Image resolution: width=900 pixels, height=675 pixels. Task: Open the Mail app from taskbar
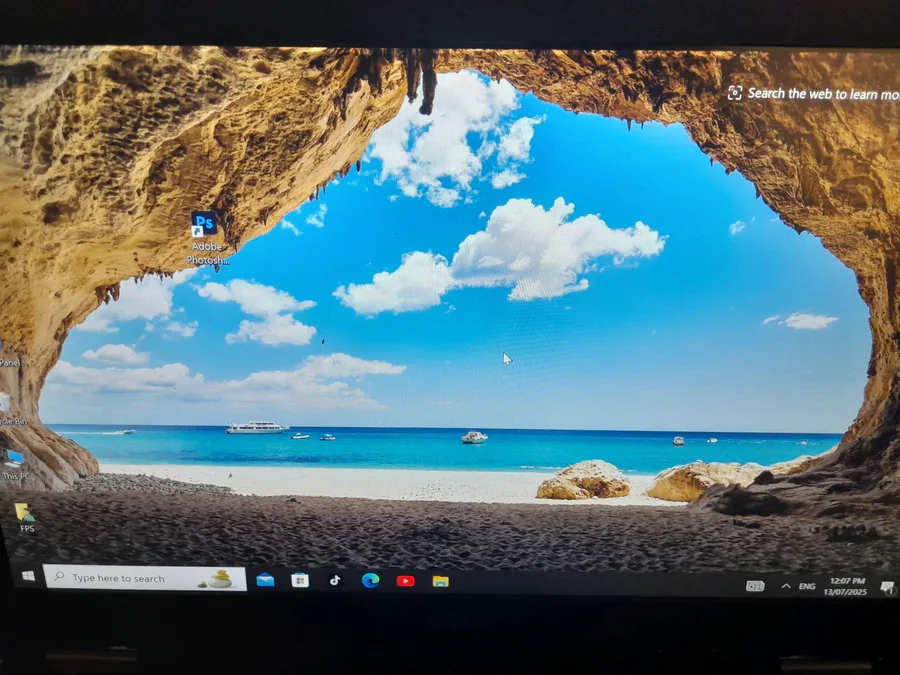point(265,580)
